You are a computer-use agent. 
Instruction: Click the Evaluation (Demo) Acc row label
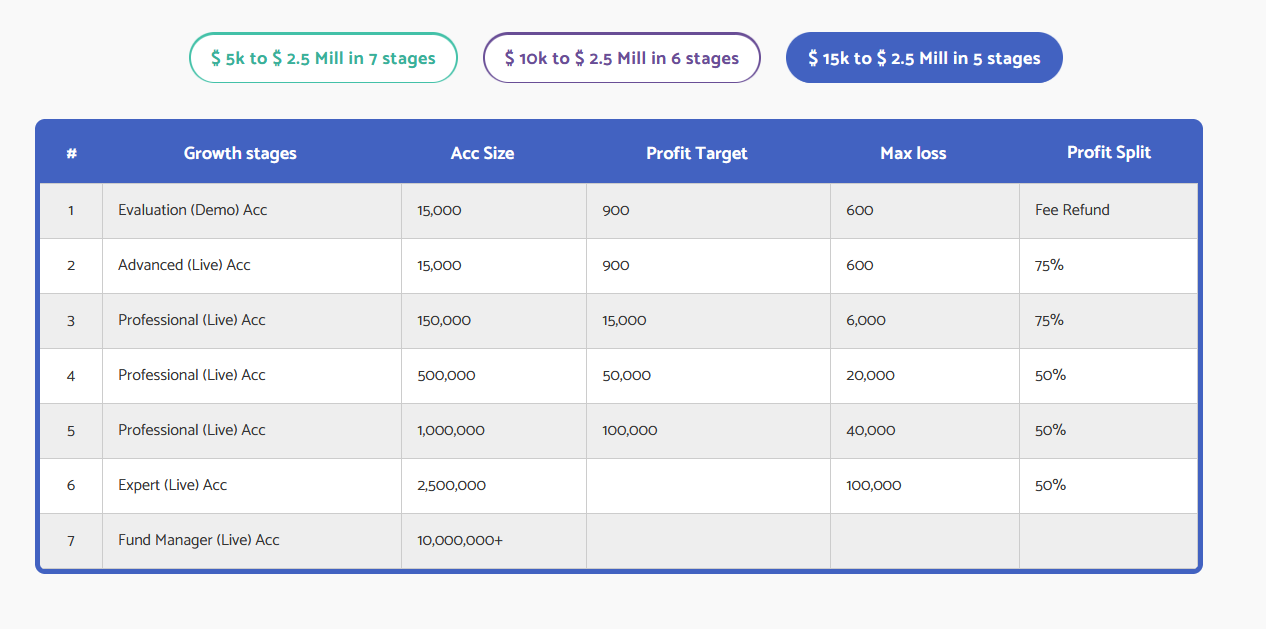point(192,210)
